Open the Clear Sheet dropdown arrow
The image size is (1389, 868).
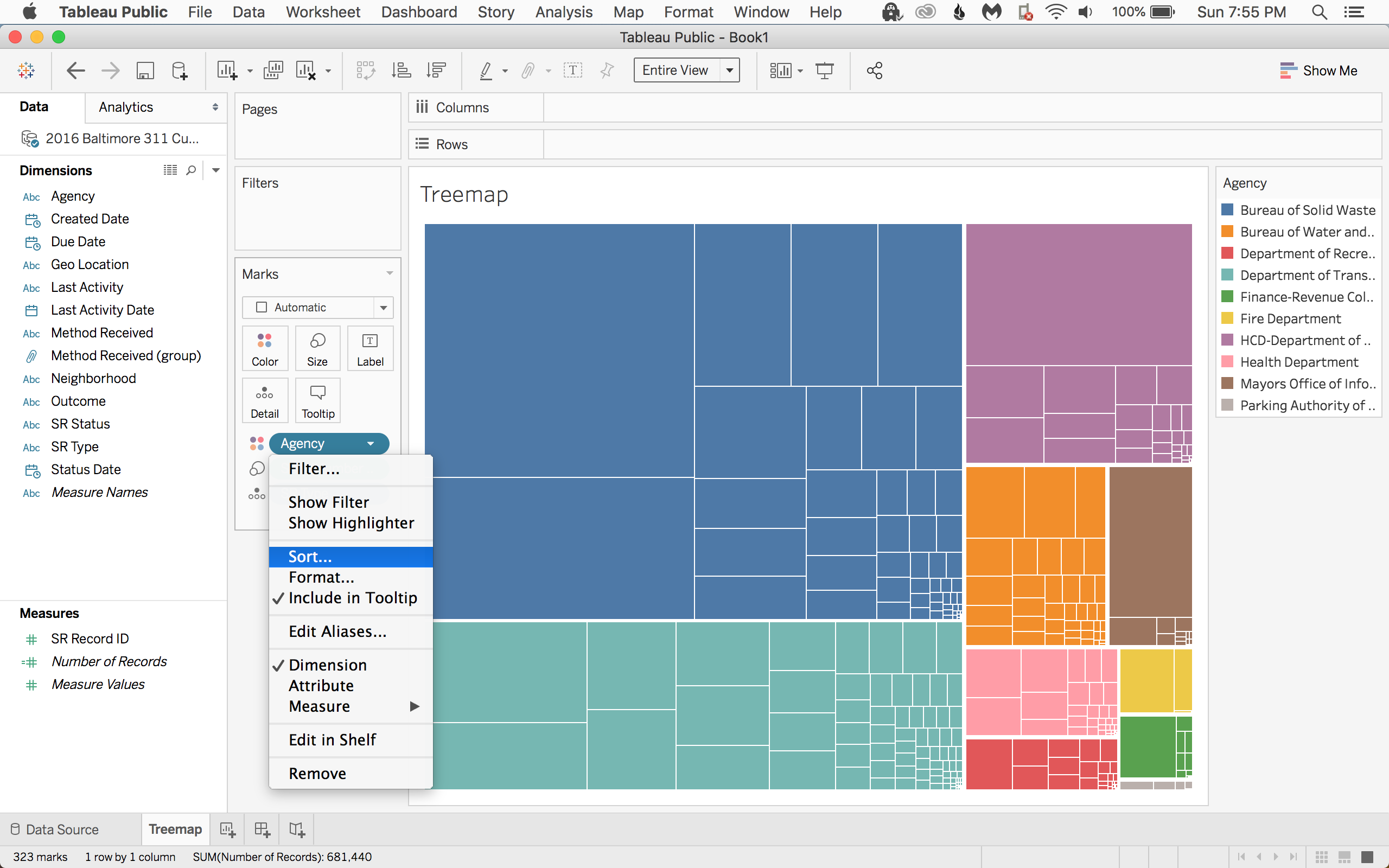pos(328,71)
